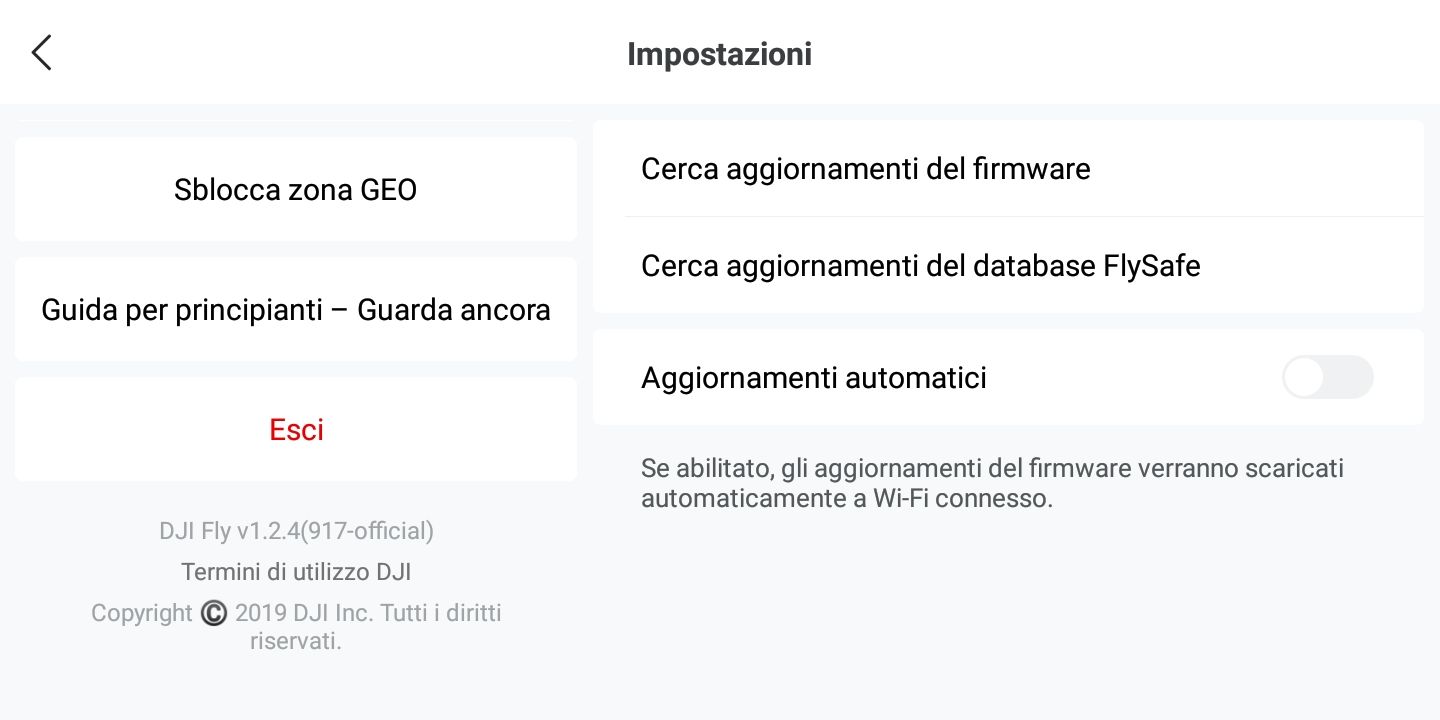Click the Aggiornamenti automatici label text
The image size is (1440, 720).
coord(814,378)
